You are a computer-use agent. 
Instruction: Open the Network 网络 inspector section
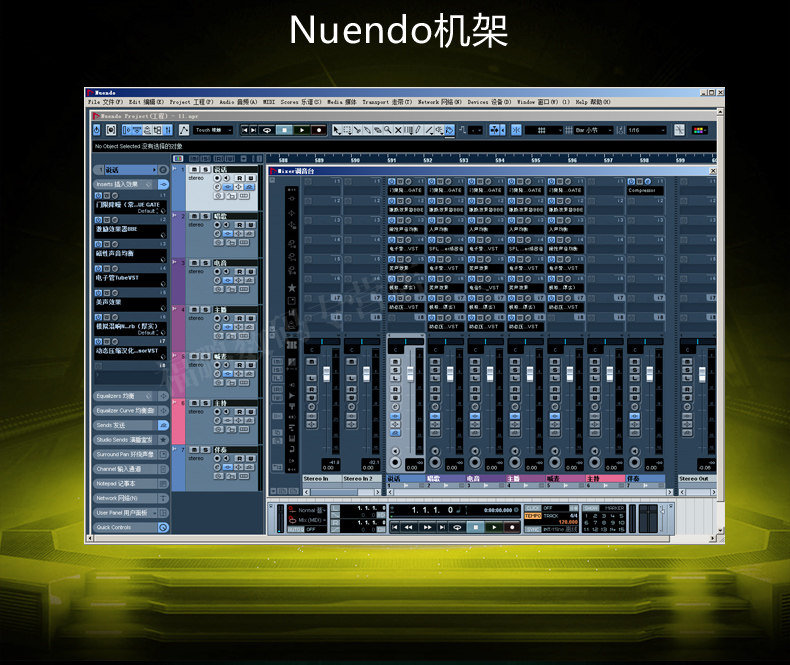130,498
